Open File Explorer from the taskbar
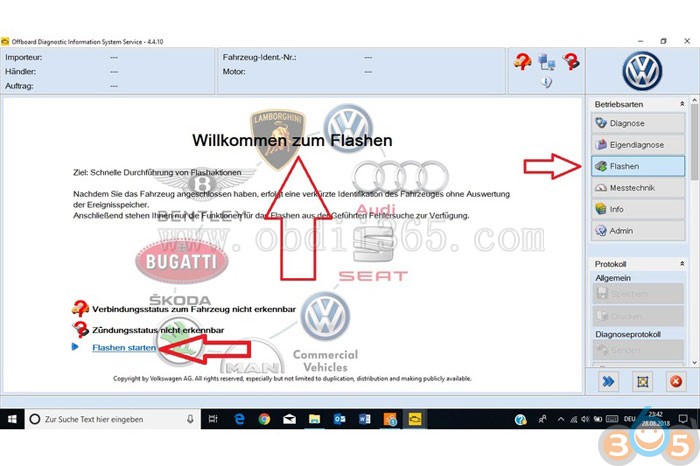The width and height of the screenshot is (700, 466). point(314,419)
